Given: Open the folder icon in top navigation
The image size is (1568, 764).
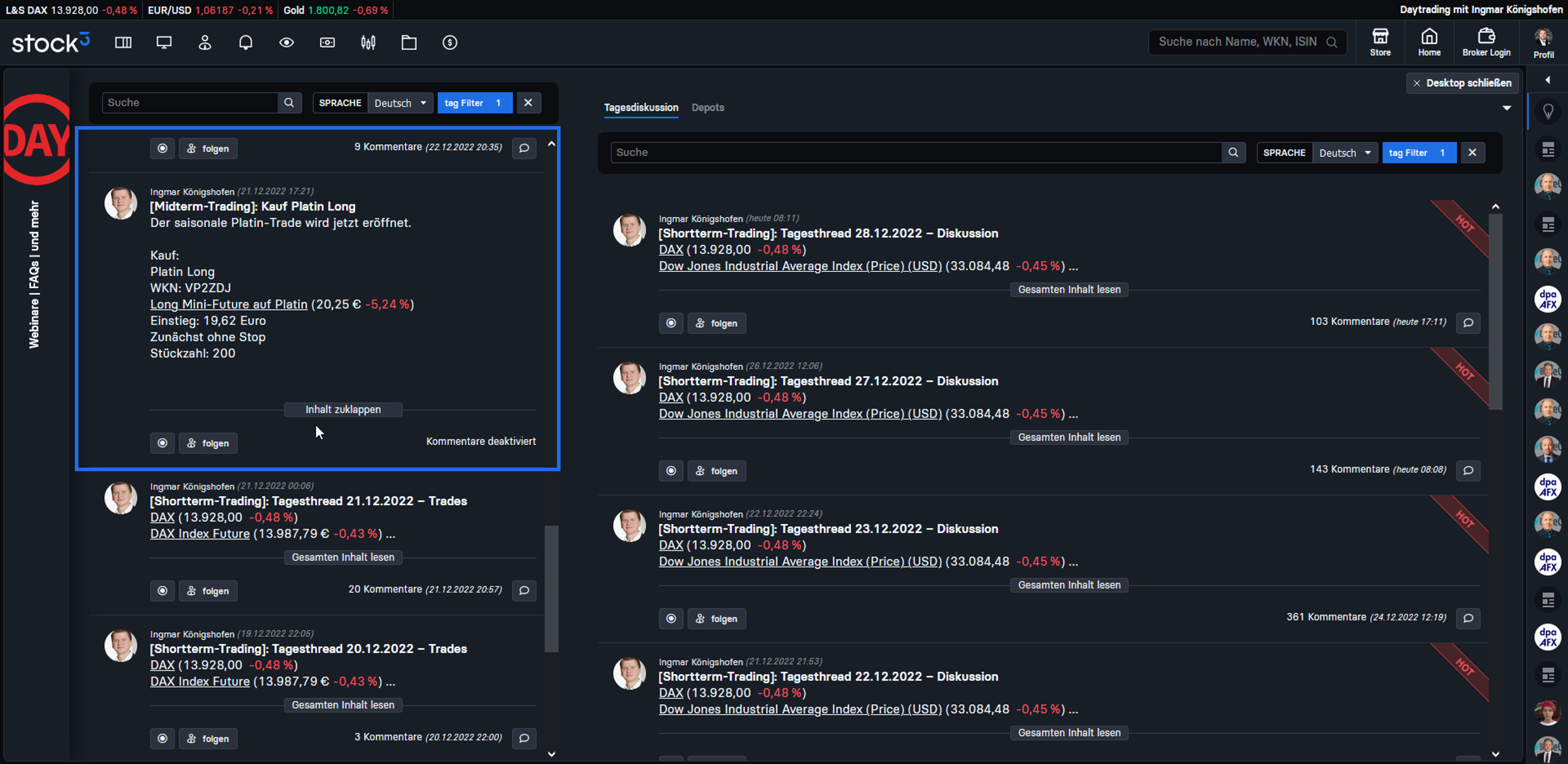Looking at the screenshot, I should [x=409, y=43].
